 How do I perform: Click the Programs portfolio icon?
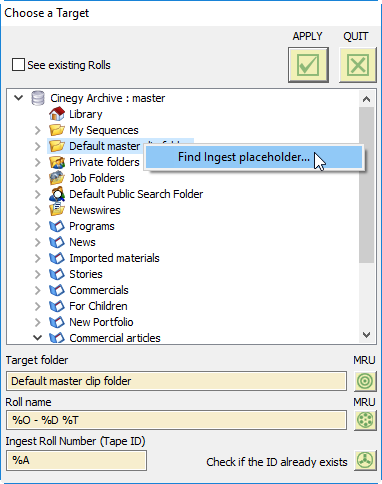(57, 226)
